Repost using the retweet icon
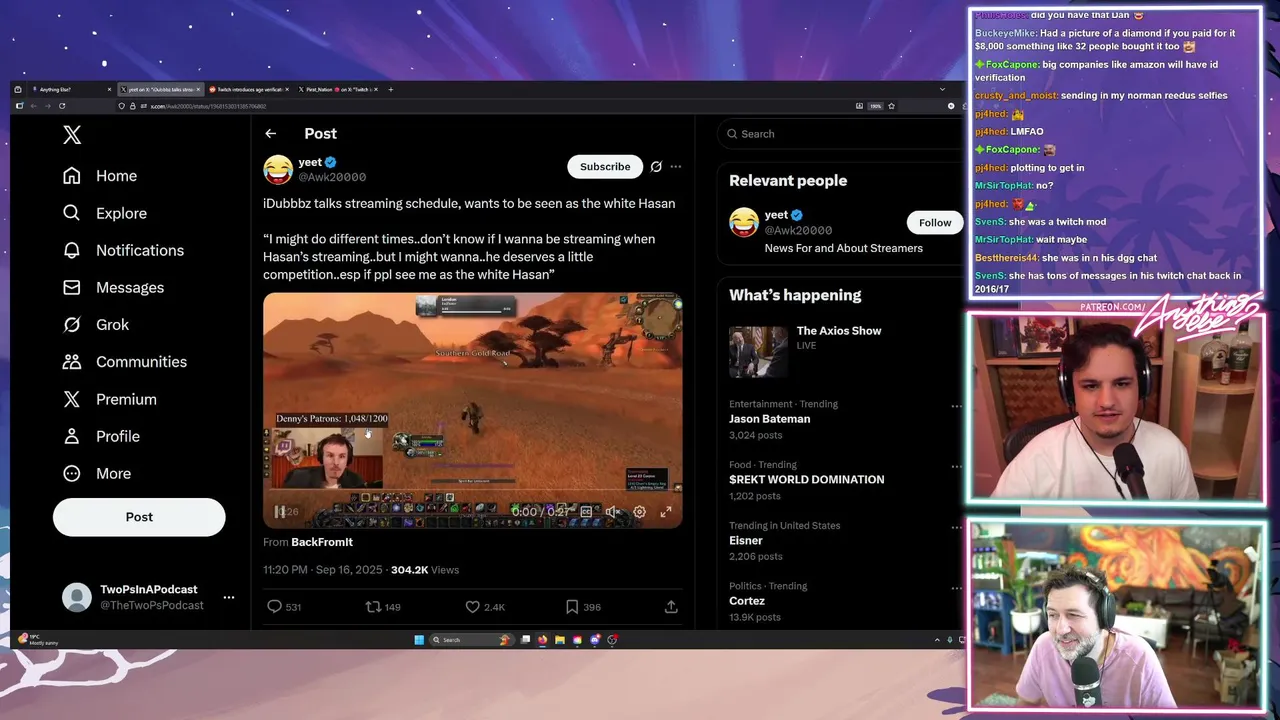Viewport: 1280px width, 720px height. tap(373, 607)
